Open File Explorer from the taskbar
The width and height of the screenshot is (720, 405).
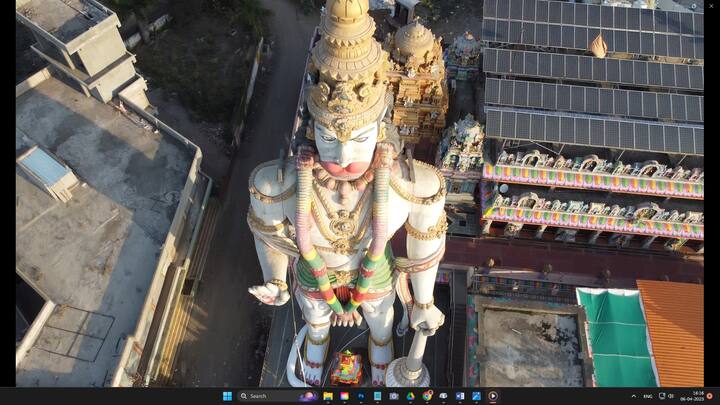tap(328, 396)
